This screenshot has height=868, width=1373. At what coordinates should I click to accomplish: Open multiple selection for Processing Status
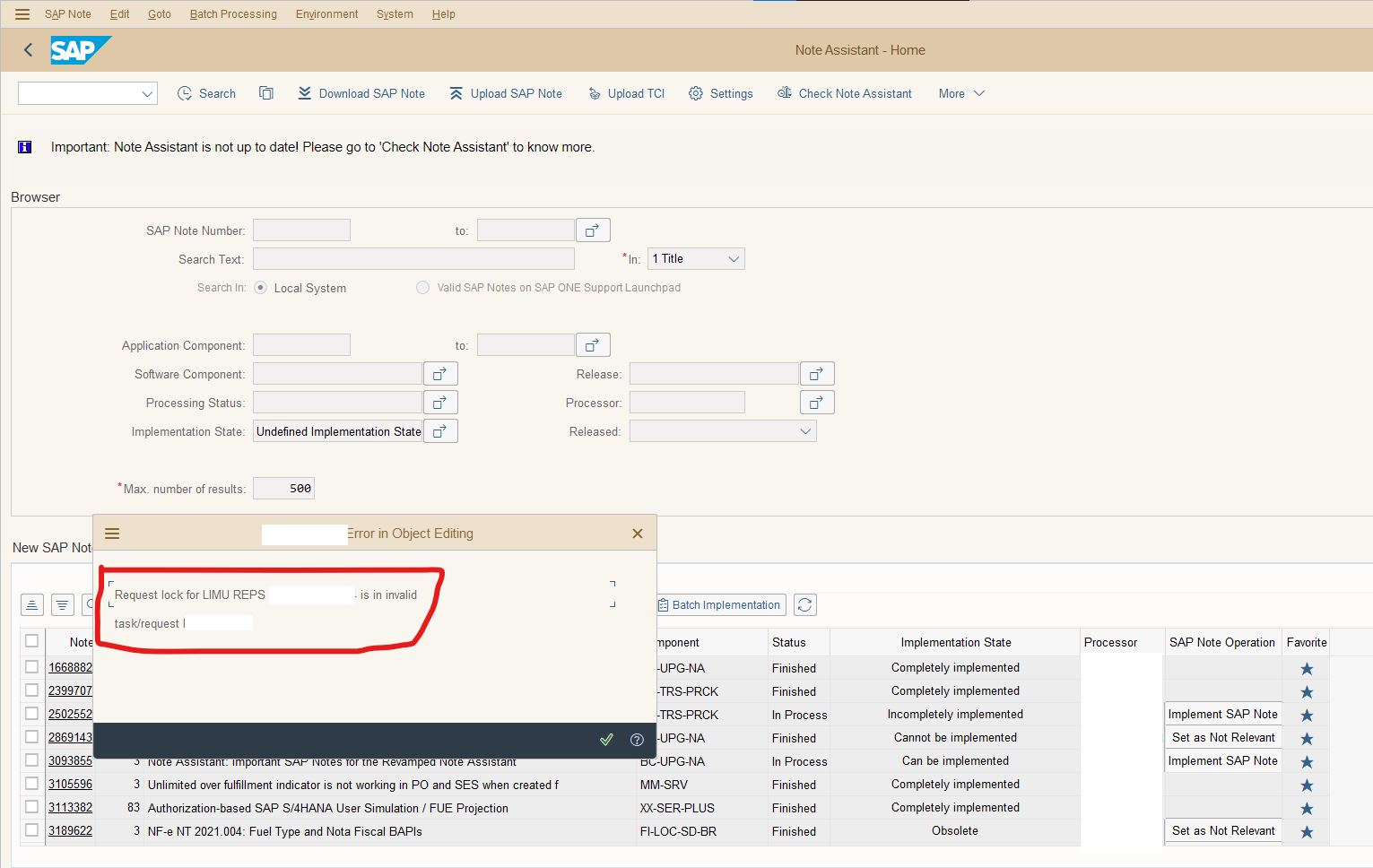440,403
